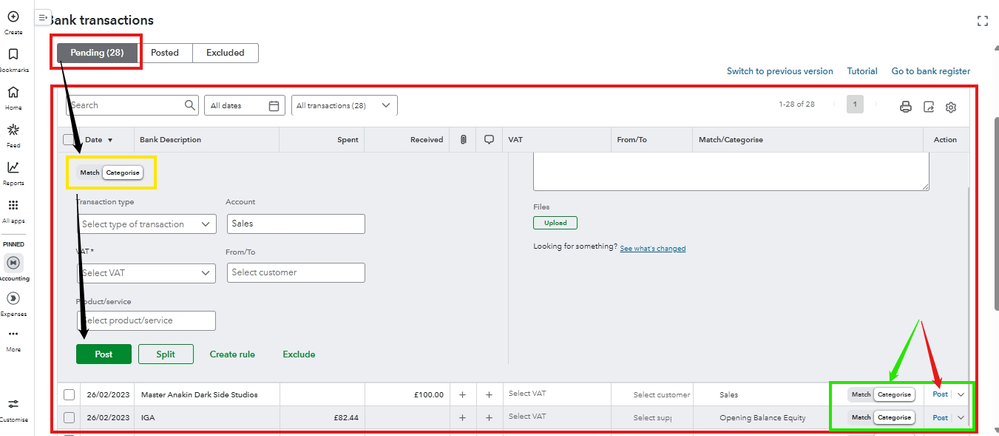This screenshot has height=436, width=999.
Task: Switch to Match in expanded row toggle
Action: click(x=89, y=173)
